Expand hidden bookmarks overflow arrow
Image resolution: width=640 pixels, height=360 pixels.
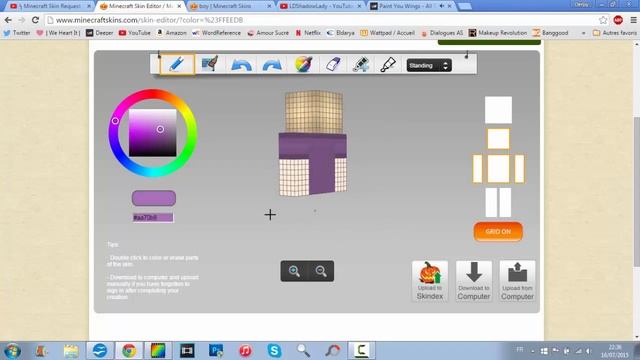584,33
